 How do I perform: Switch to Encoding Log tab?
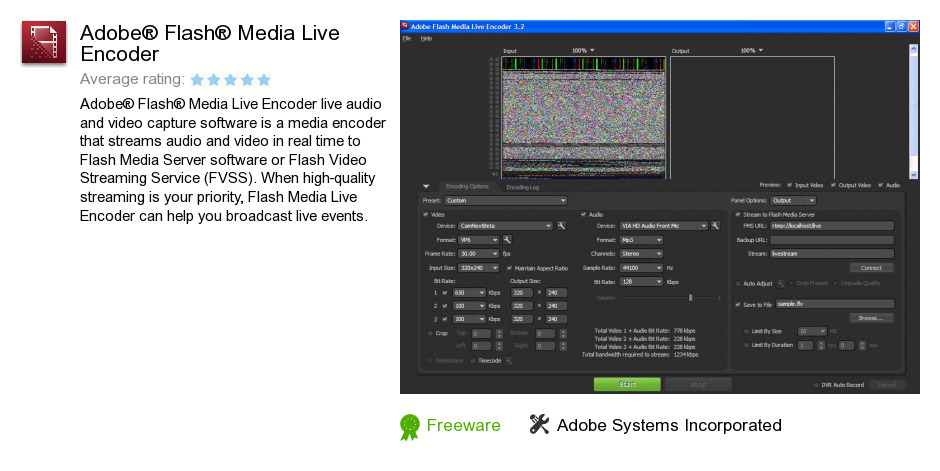[522, 187]
